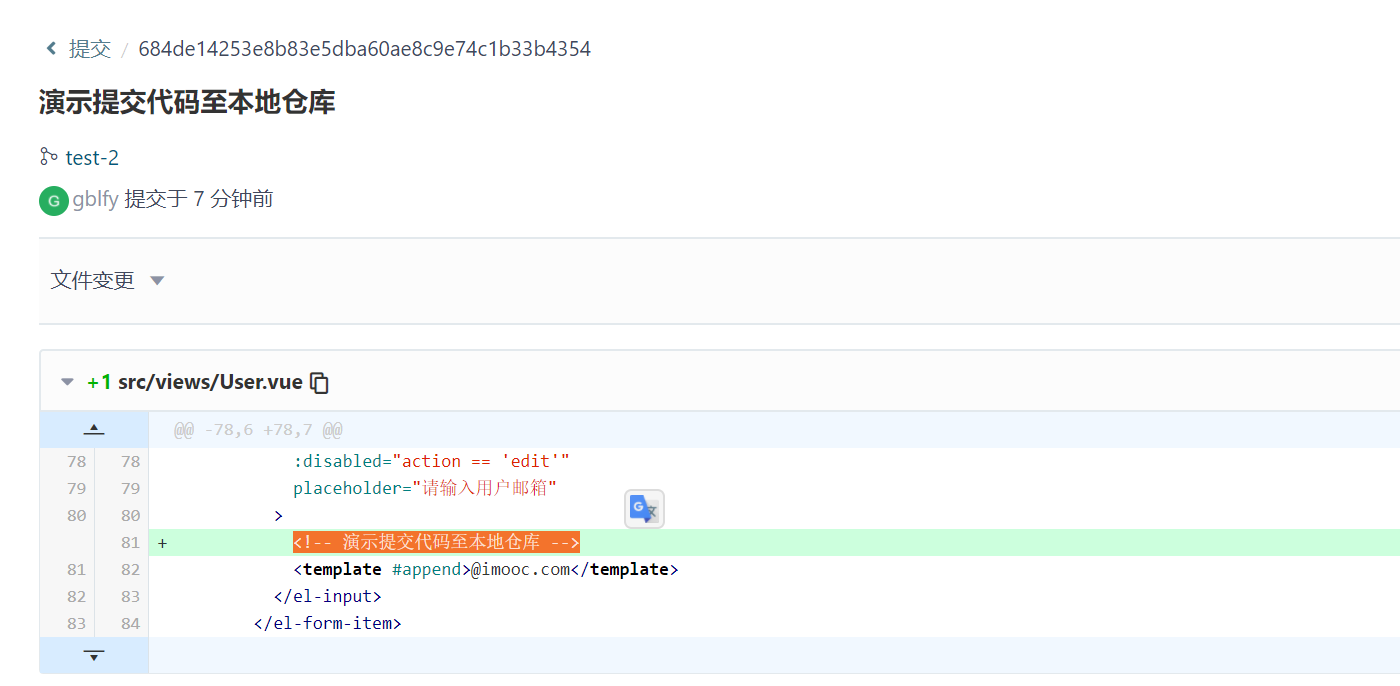Expand the 文件变更 dropdown arrow
Screen dimensions: 1400x686
(157, 281)
